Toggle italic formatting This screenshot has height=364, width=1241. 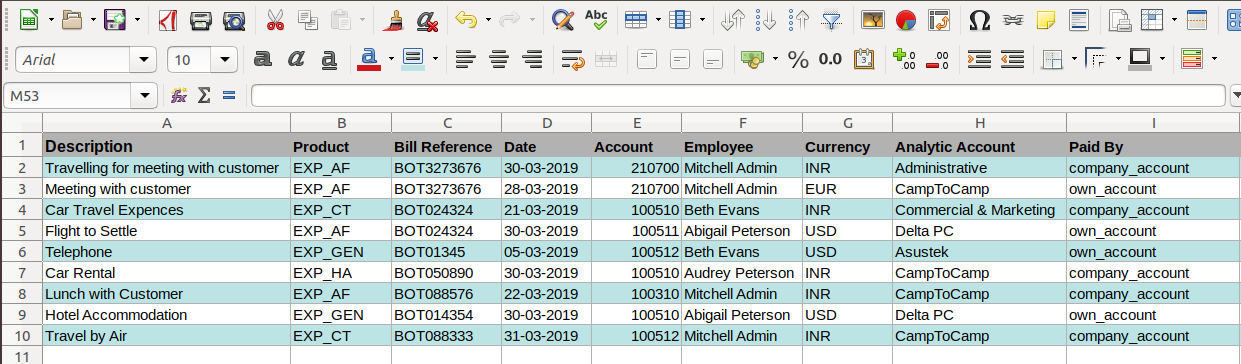pos(296,59)
